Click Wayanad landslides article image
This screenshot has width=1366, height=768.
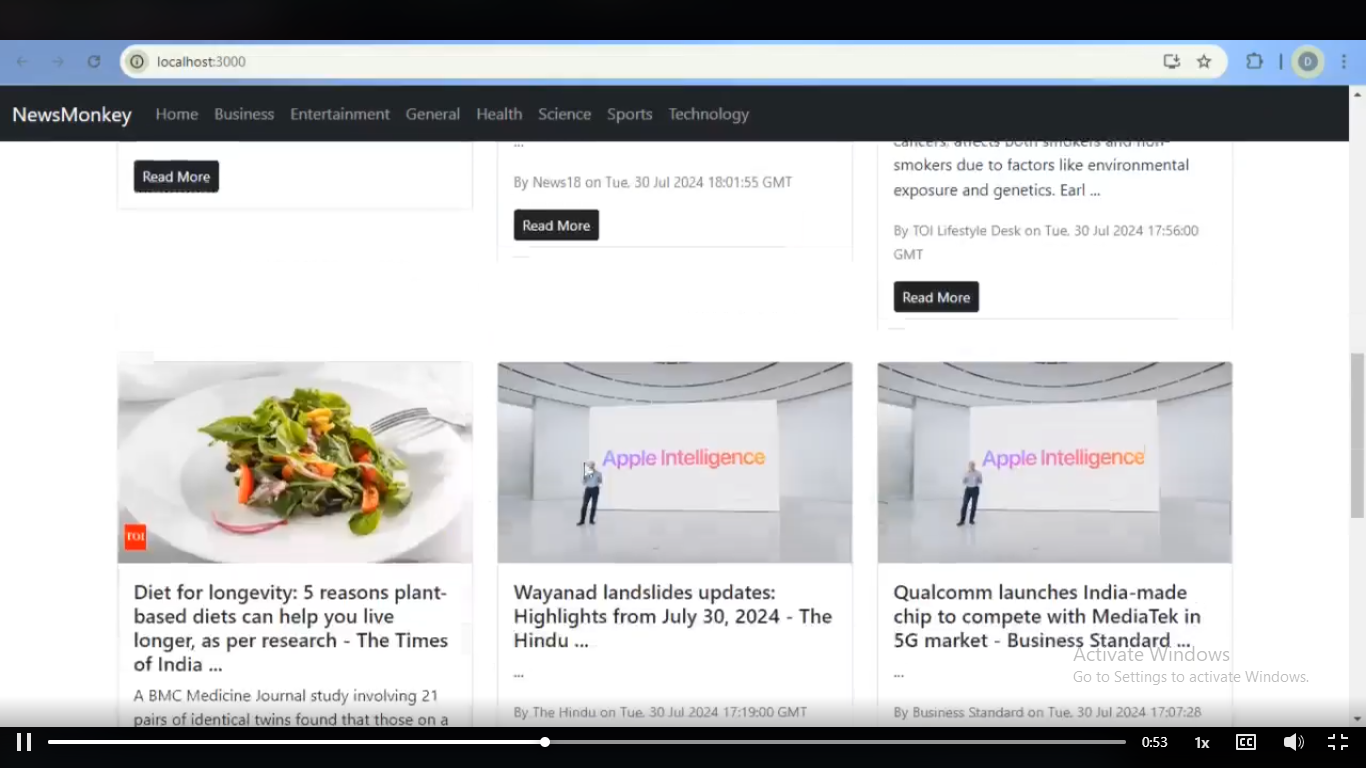click(x=675, y=463)
